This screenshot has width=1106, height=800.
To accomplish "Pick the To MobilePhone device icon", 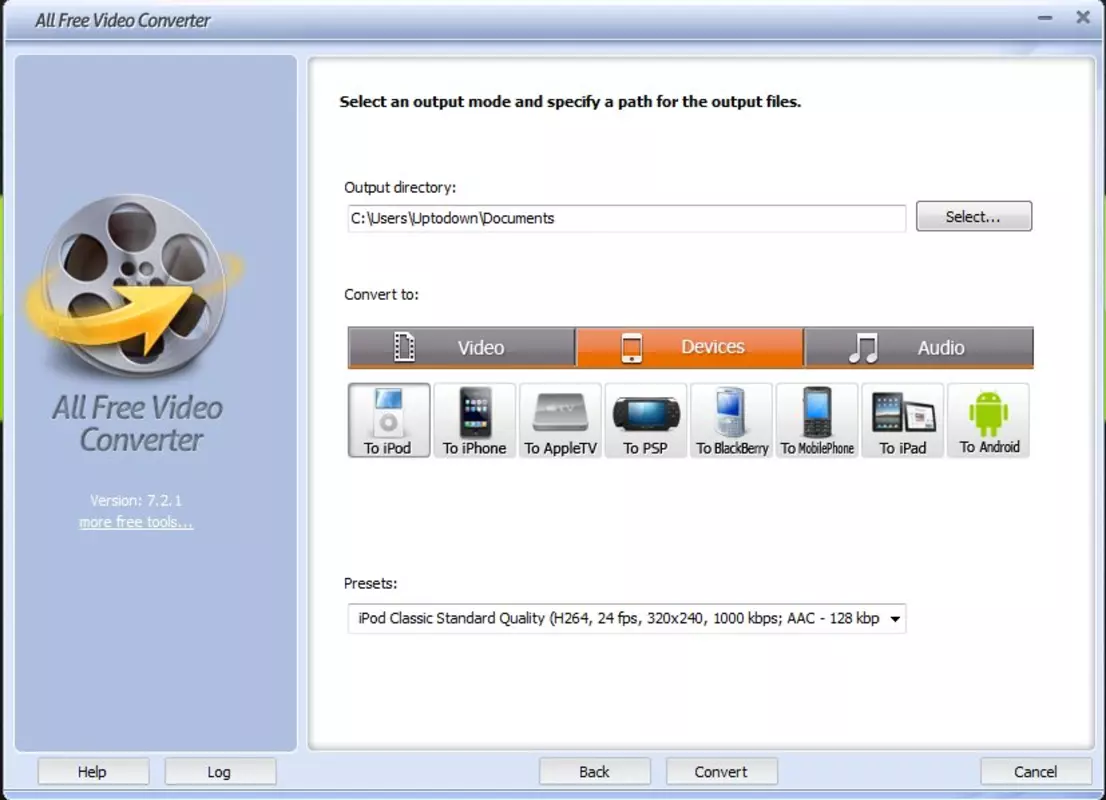I will pyautogui.click(x=818, y=420).
